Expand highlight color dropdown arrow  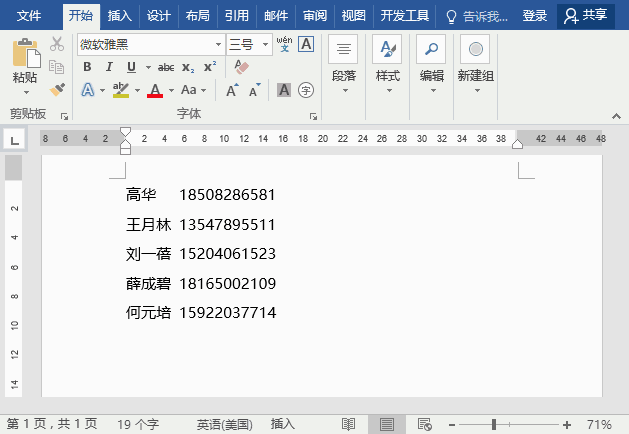[137, 90]
